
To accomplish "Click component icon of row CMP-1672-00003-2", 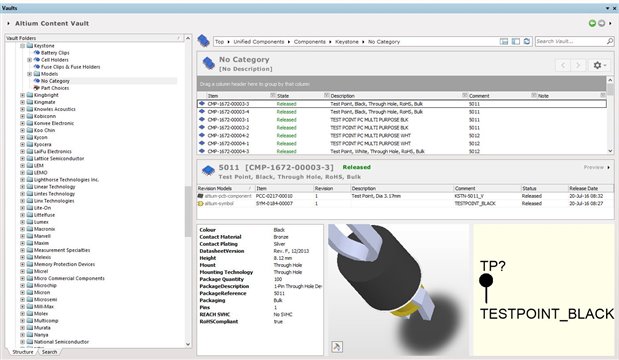I will coord(202,128).
